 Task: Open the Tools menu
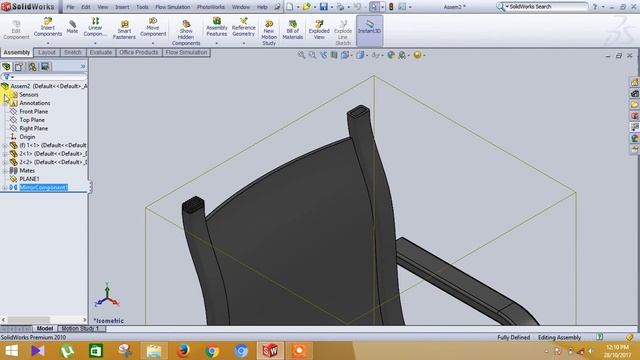pyautogui.click(x=142, y=7)
